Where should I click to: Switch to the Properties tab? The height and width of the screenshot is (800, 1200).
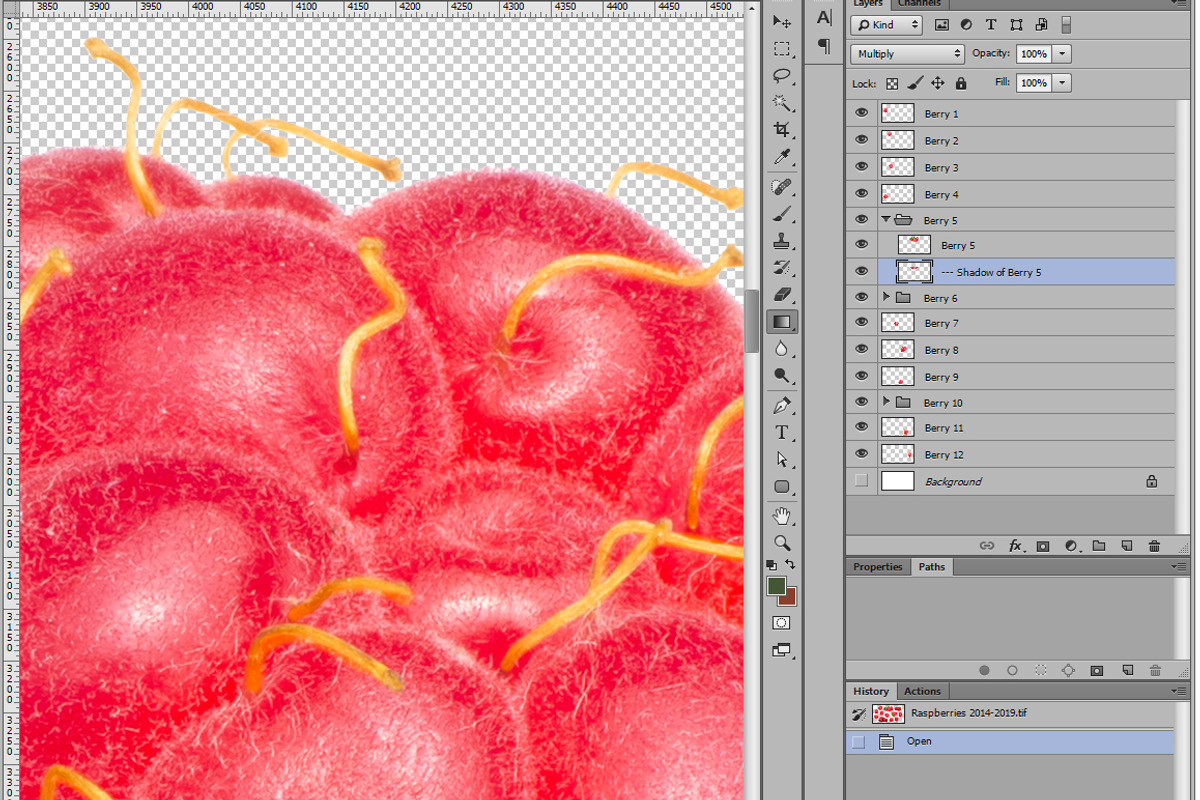(878, 567)
